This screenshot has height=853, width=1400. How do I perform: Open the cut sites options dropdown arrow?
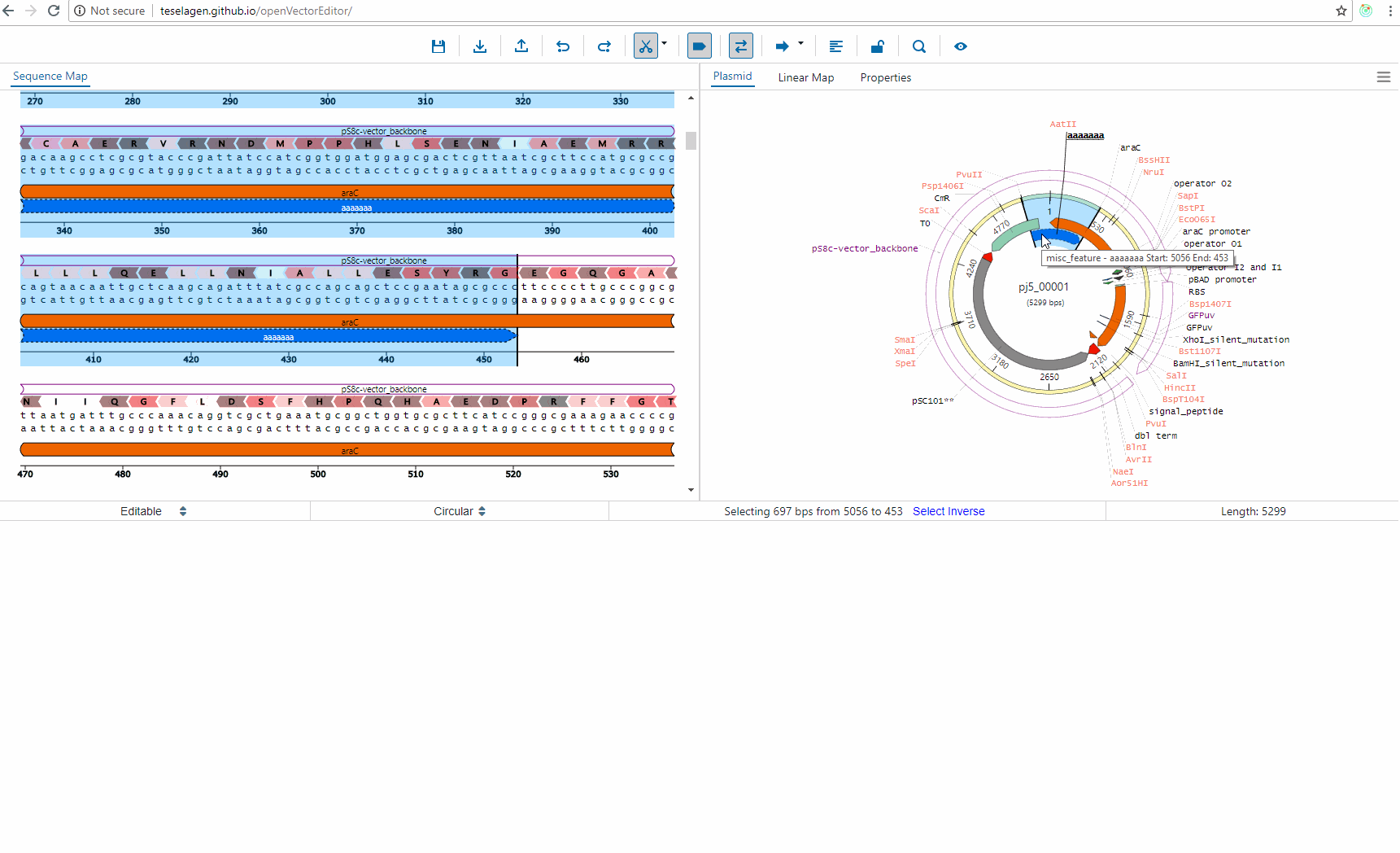point(665,43)
